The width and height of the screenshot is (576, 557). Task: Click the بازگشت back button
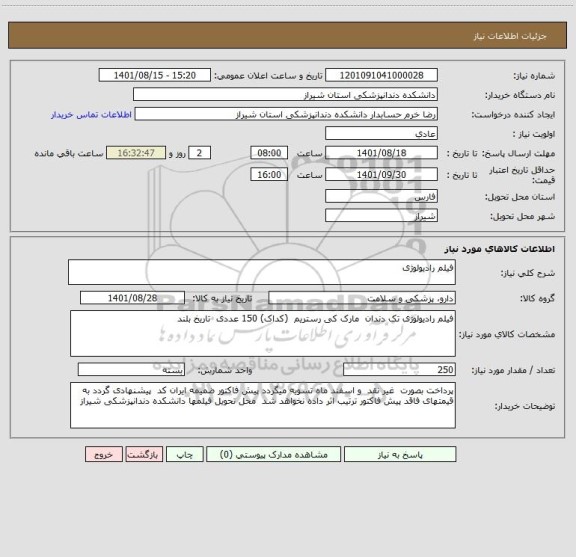click(144, 454)
